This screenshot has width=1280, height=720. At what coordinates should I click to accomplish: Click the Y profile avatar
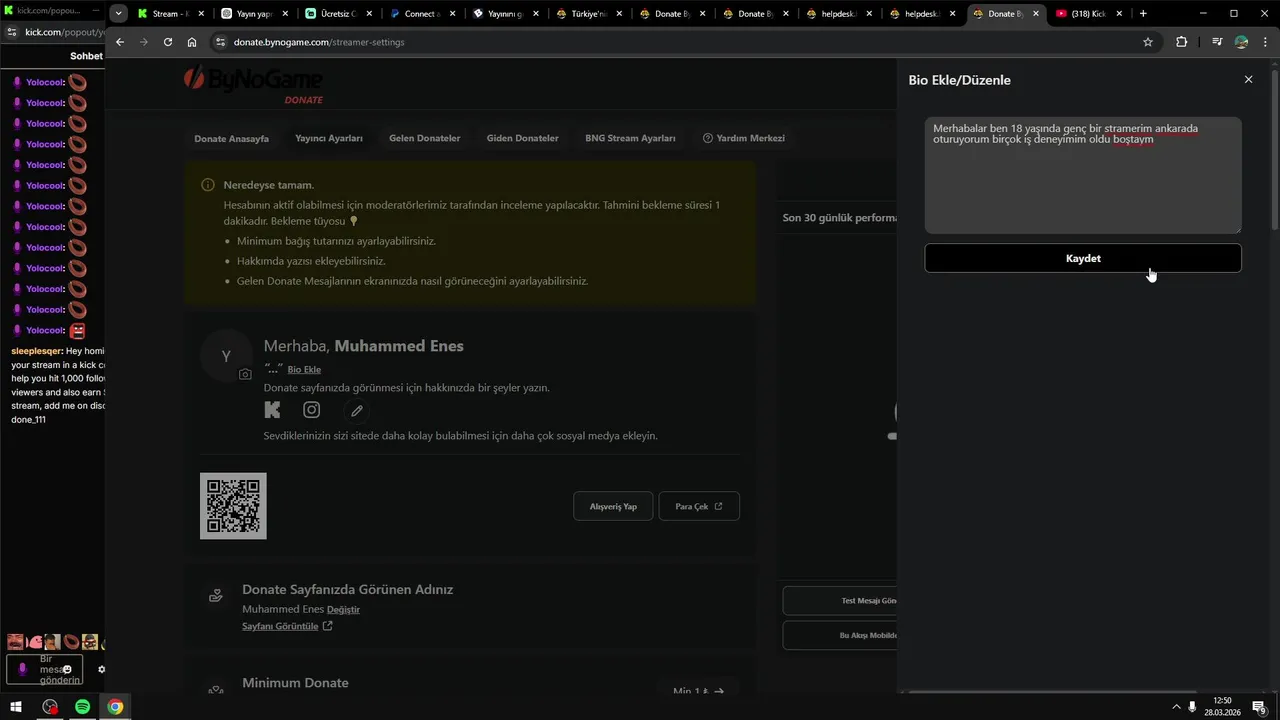(x=226, y=356)
